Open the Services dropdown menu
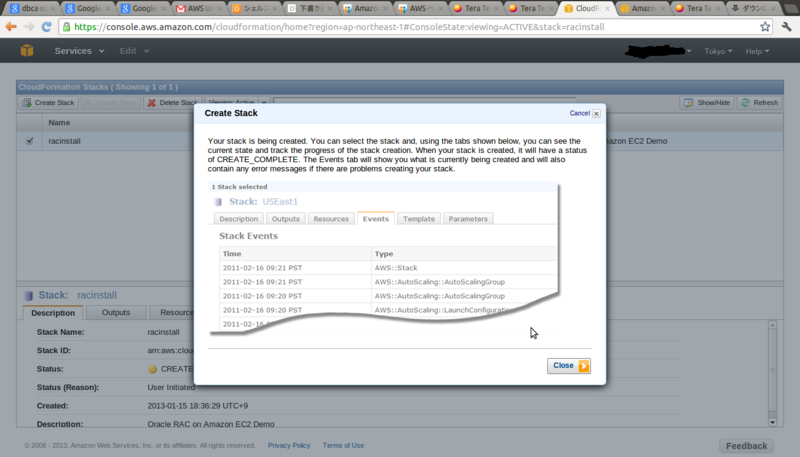 pos(79,51)
